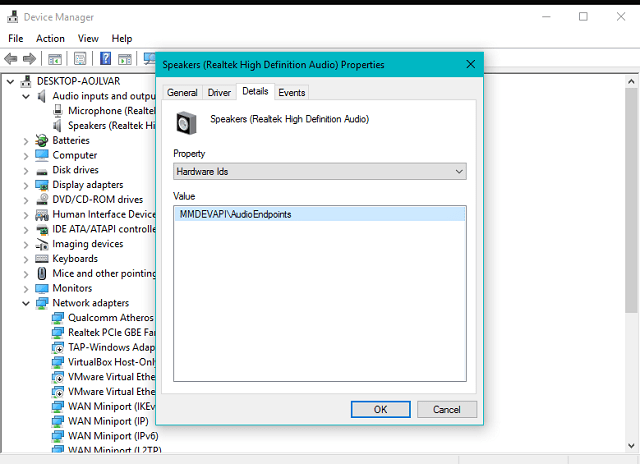640x464 pixels.
Task: Switch to the Events tab
Action: 291,93
